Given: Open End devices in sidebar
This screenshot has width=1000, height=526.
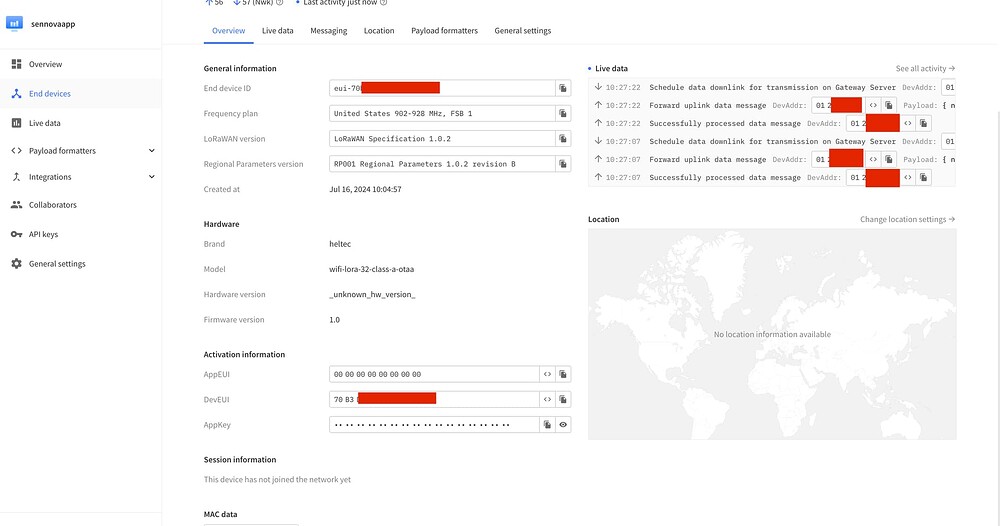Looking at the screenshot, I should click(50, 94).
